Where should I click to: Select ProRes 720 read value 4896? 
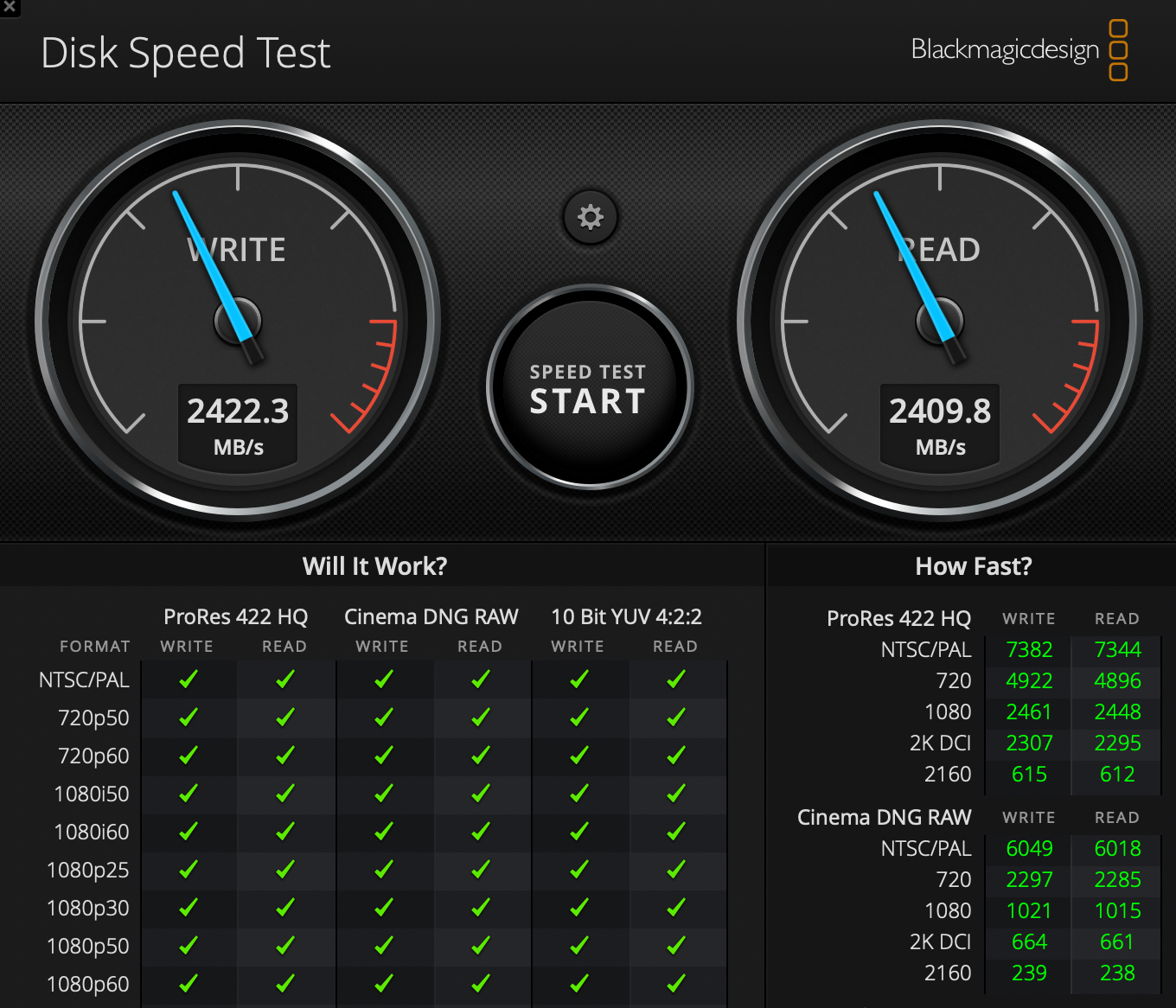pos(1117,680)
